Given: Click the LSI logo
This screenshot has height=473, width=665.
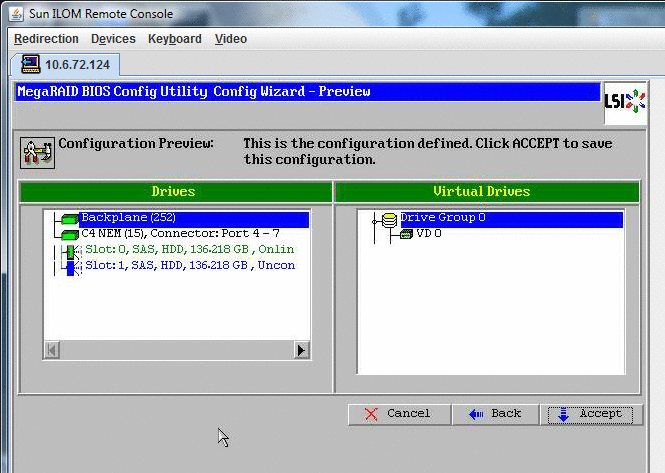Looking at the screenshot, I should 625,102.
